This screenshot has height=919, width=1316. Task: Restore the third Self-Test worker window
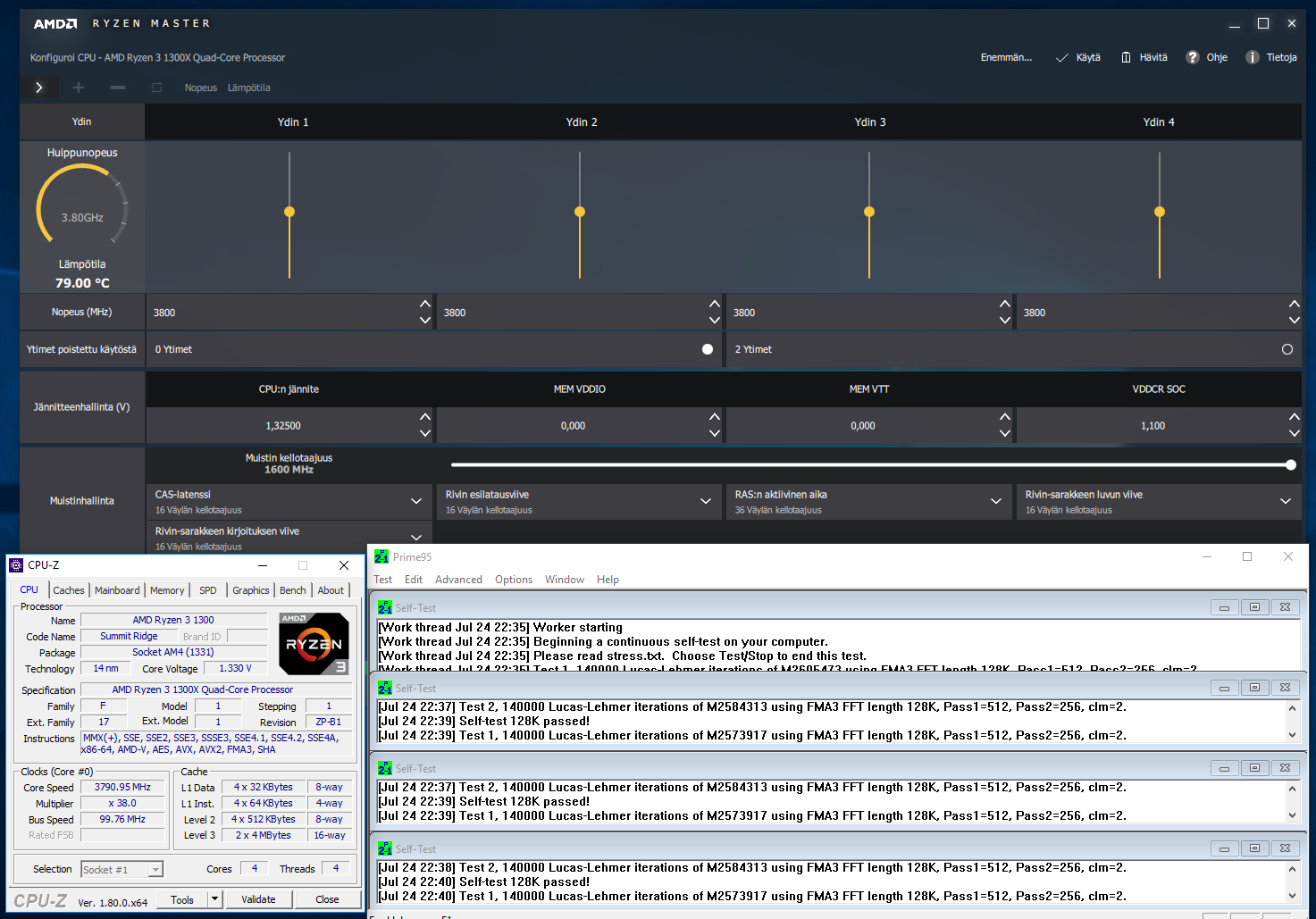1254,768
